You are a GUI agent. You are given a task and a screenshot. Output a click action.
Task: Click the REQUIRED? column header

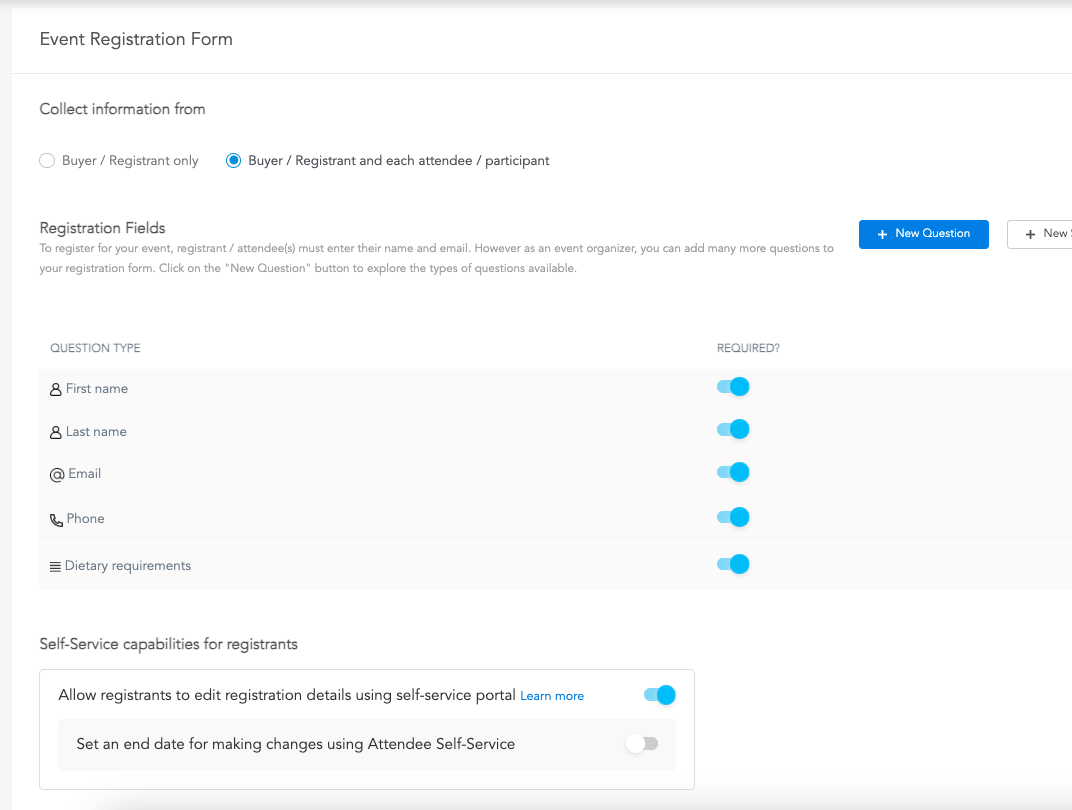pos(748,348)
